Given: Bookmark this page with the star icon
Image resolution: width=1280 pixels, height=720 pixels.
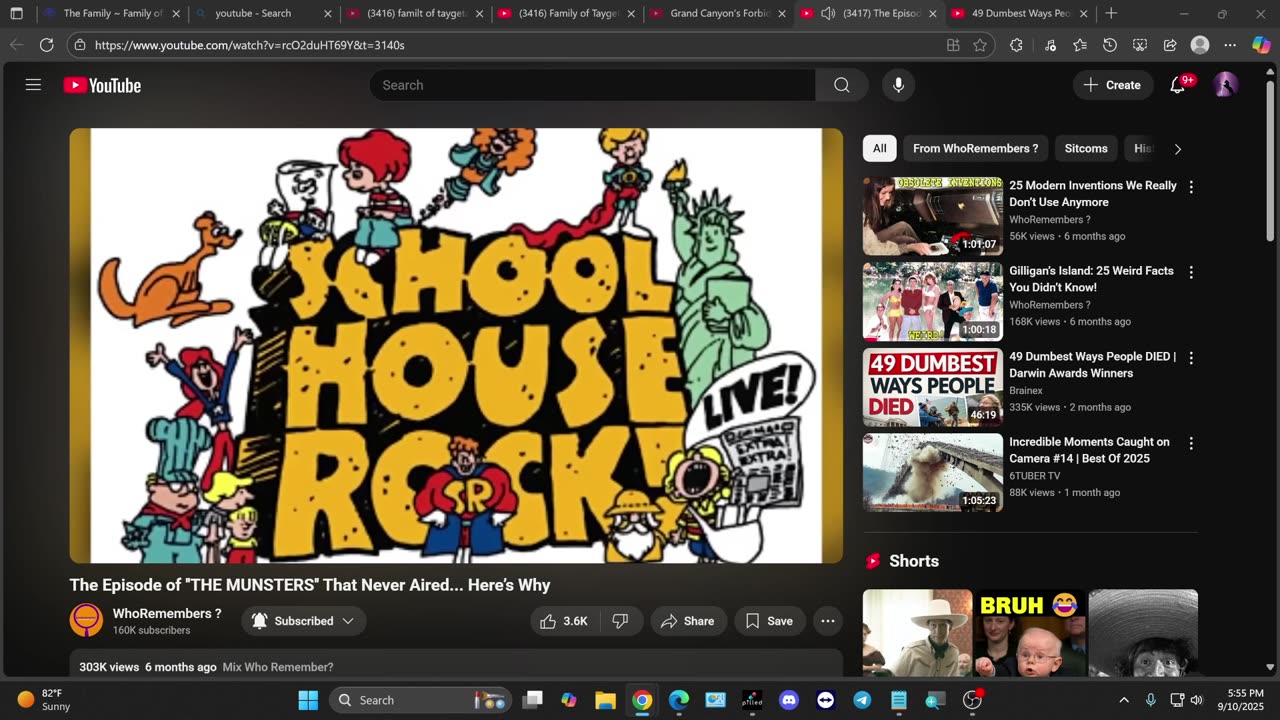Looking at the screenshot, I should click(980, 45).
